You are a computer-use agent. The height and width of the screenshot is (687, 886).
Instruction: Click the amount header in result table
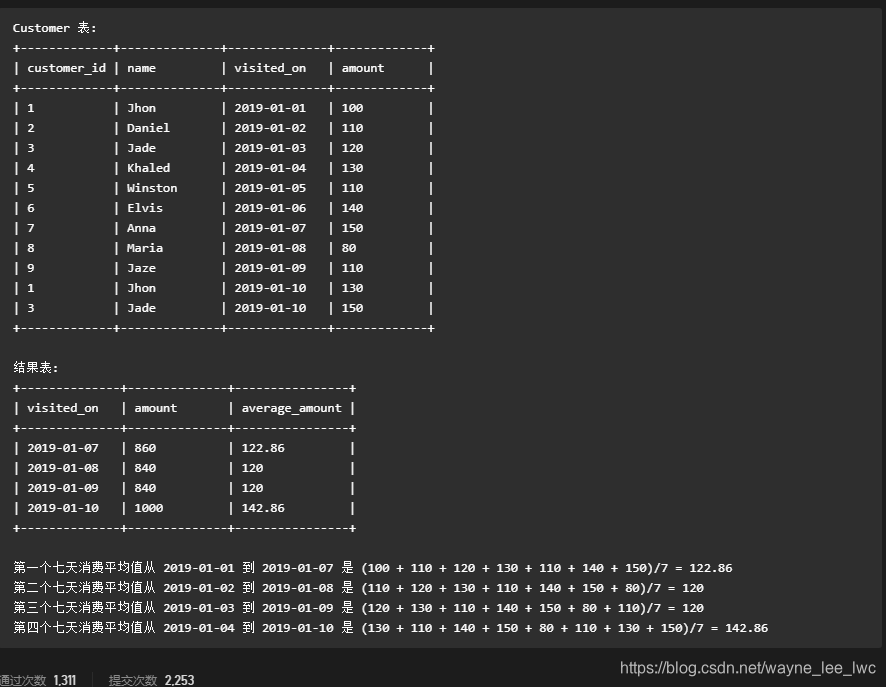155,408
